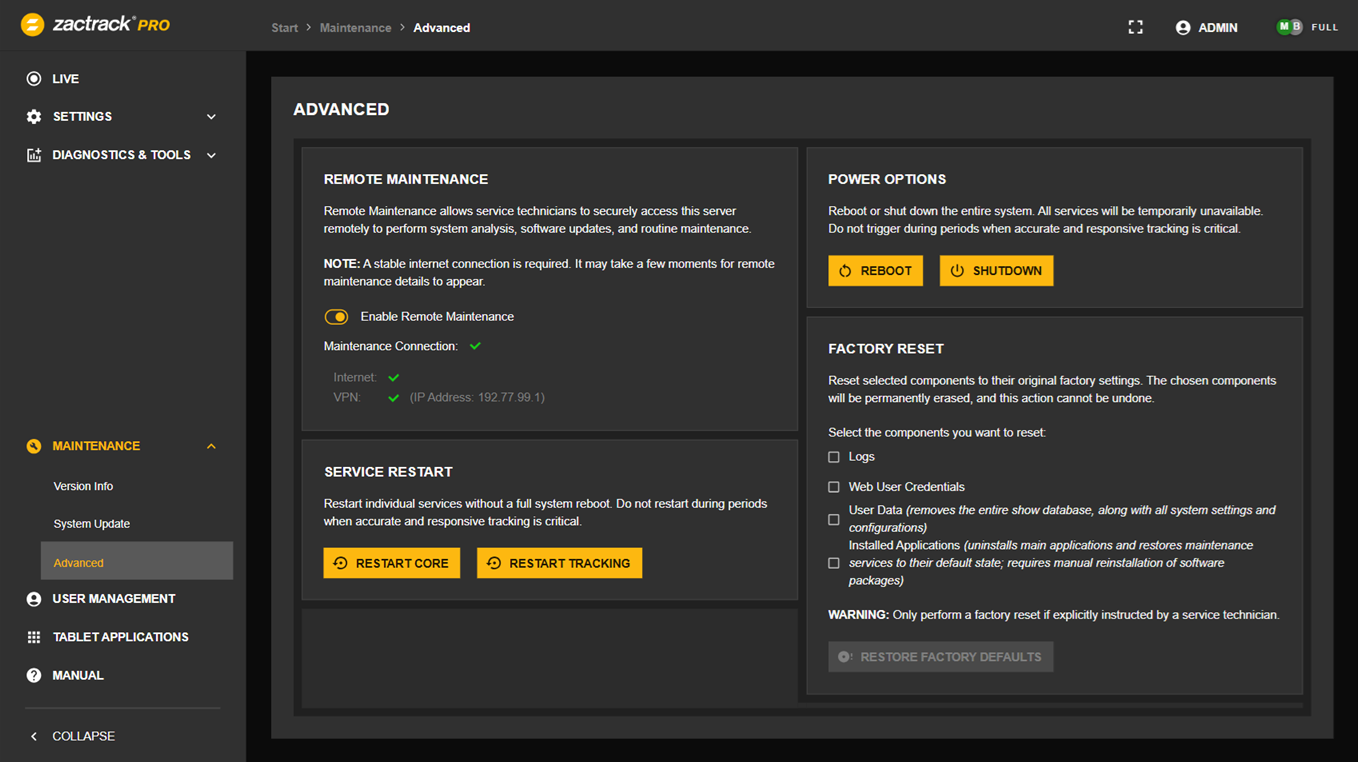Click the FULL license label

[x=1325, y=28]
